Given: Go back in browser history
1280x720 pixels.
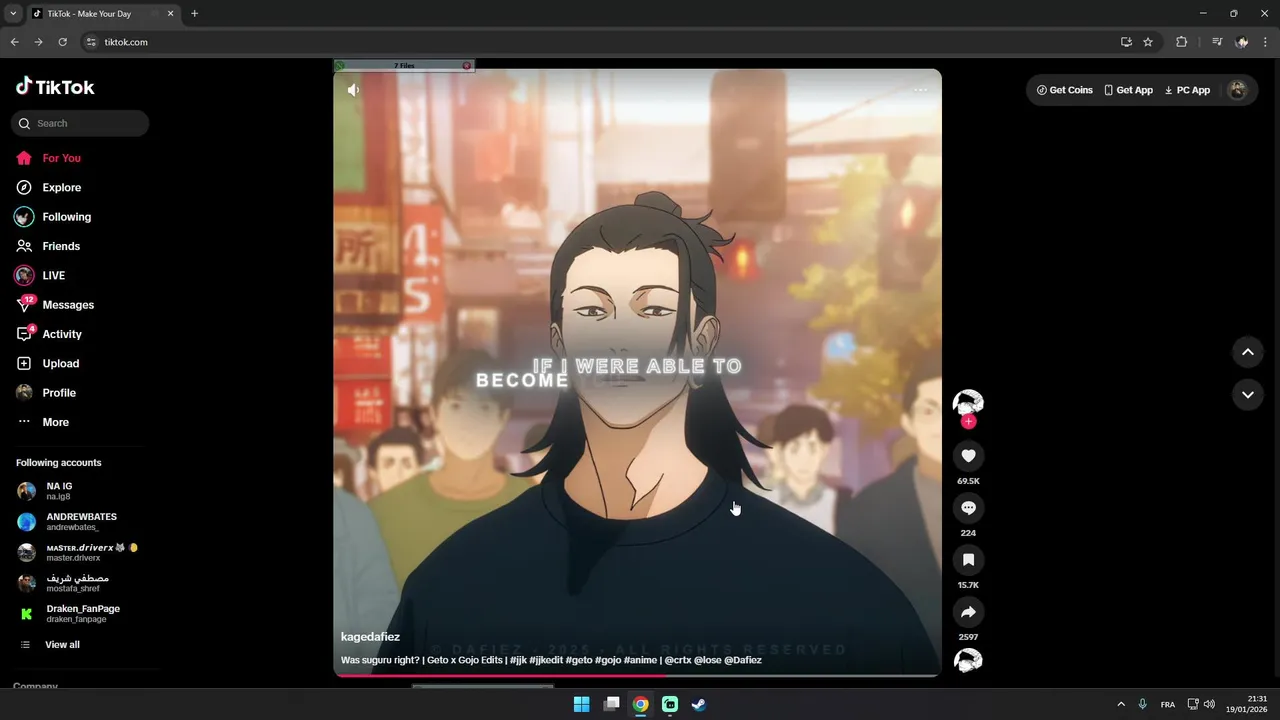Looking at the screenshot, I should [x=14, y=42].
